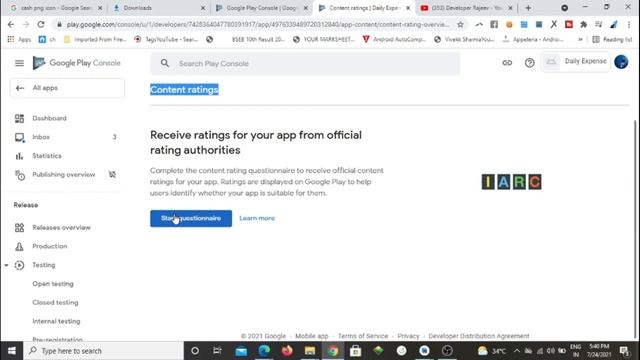Collapse the Testing section arrow
The height and width of the screenshot is (360, 640).
click(x=7, y=265)
